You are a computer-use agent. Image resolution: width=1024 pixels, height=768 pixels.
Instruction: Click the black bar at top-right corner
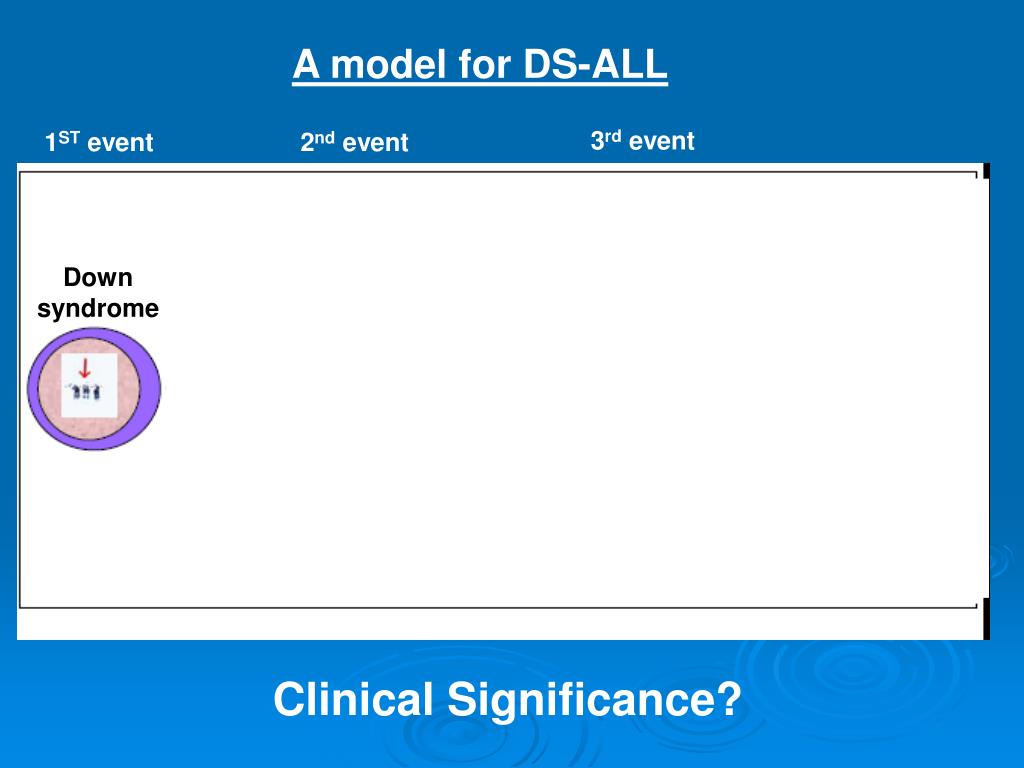(986, 170)
